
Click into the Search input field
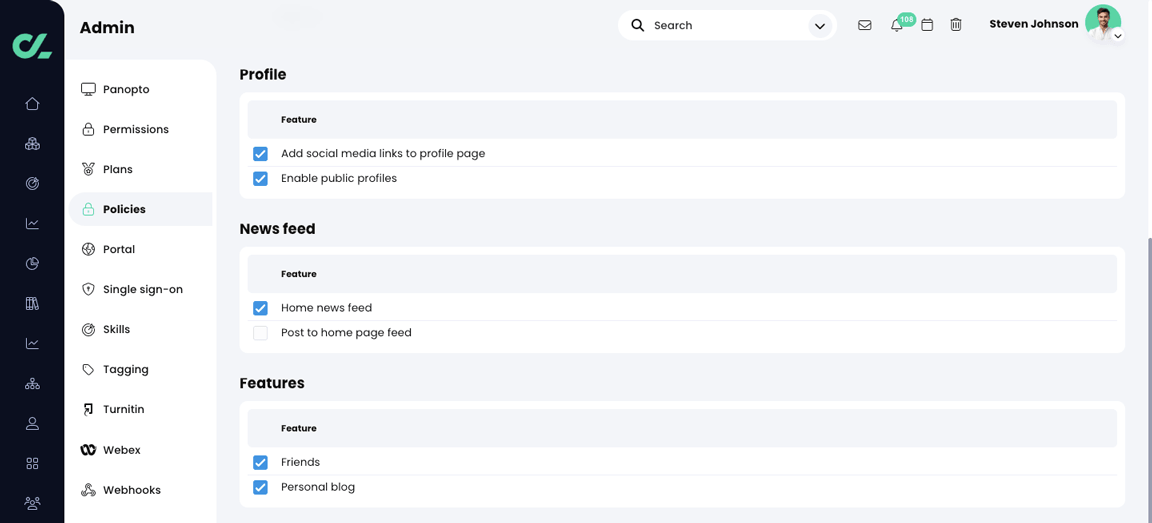click(727, 25)
